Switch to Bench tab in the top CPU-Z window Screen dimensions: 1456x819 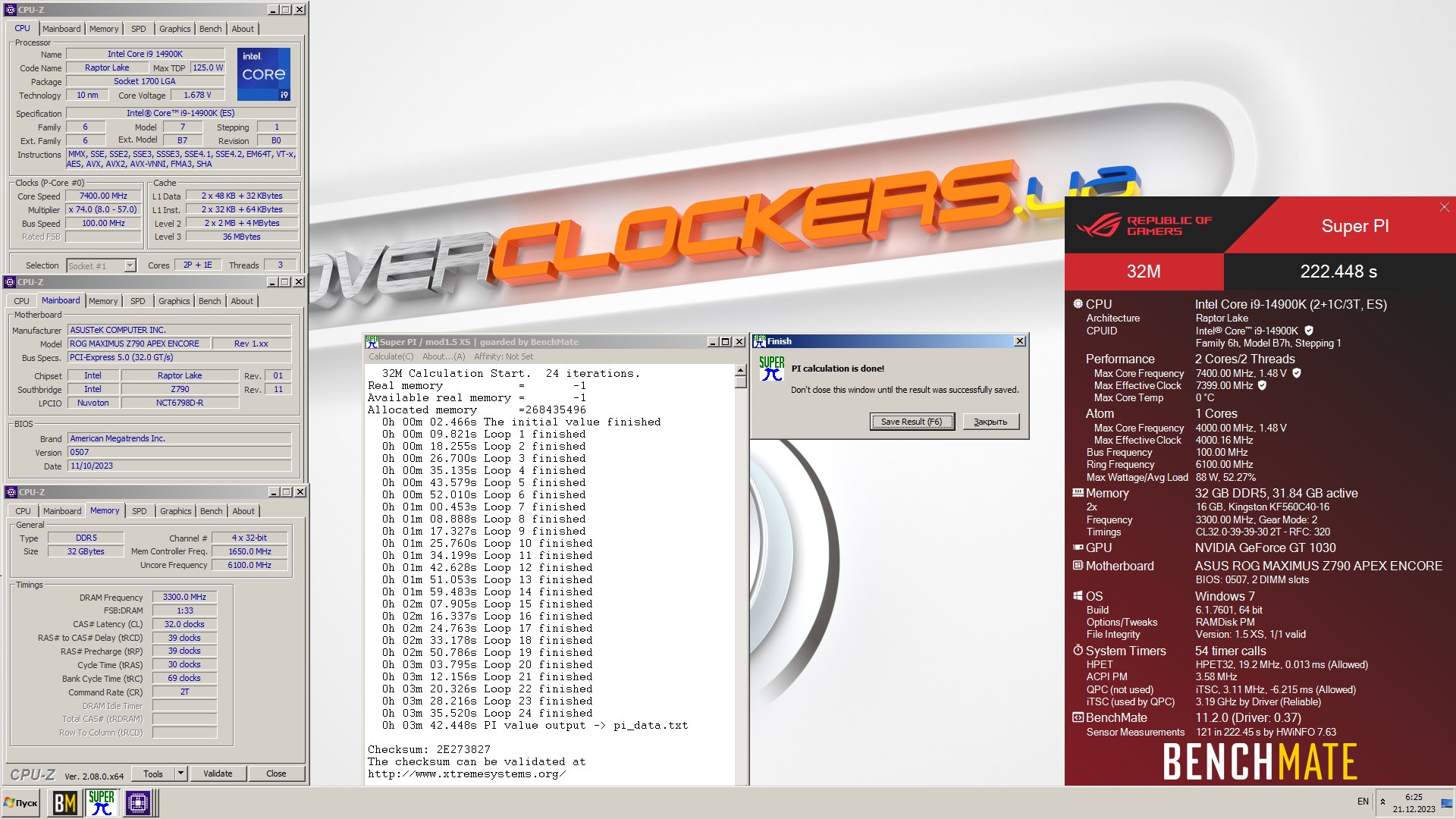point(210,29)
